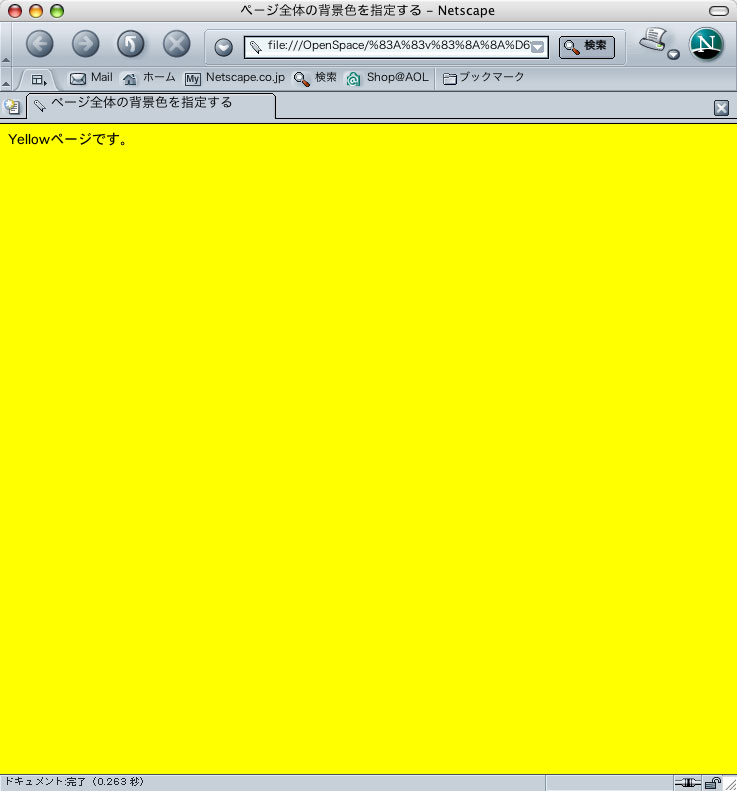Screen dimensions: 737x791
Task: Click the Yellowページです。 page text
Action: tap(68, 140)
